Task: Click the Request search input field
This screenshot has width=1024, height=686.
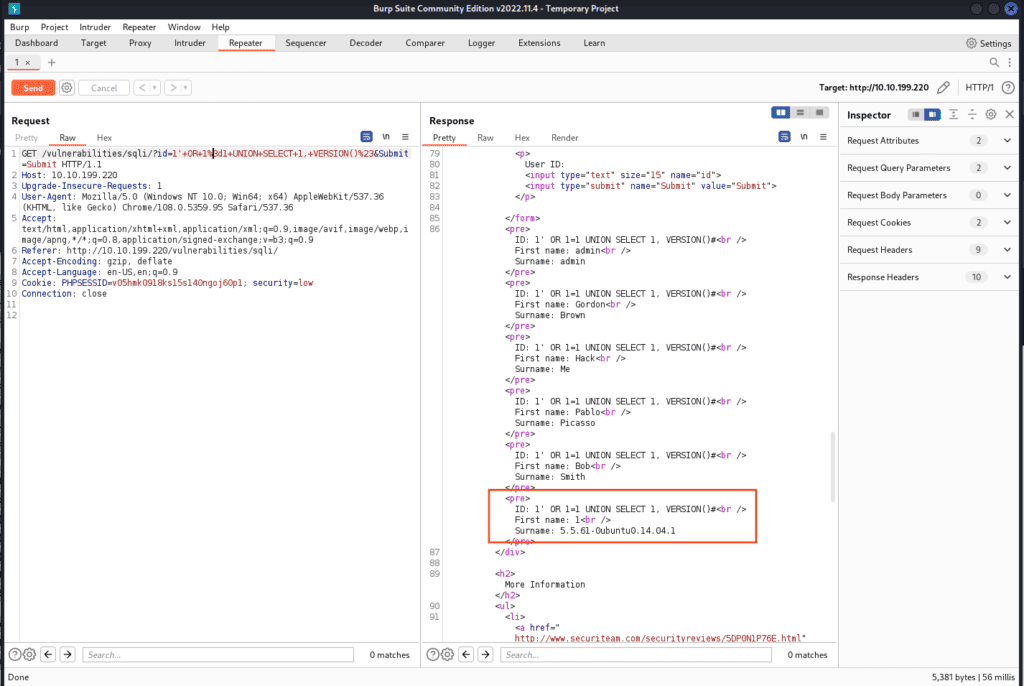Action: (218, 655)
